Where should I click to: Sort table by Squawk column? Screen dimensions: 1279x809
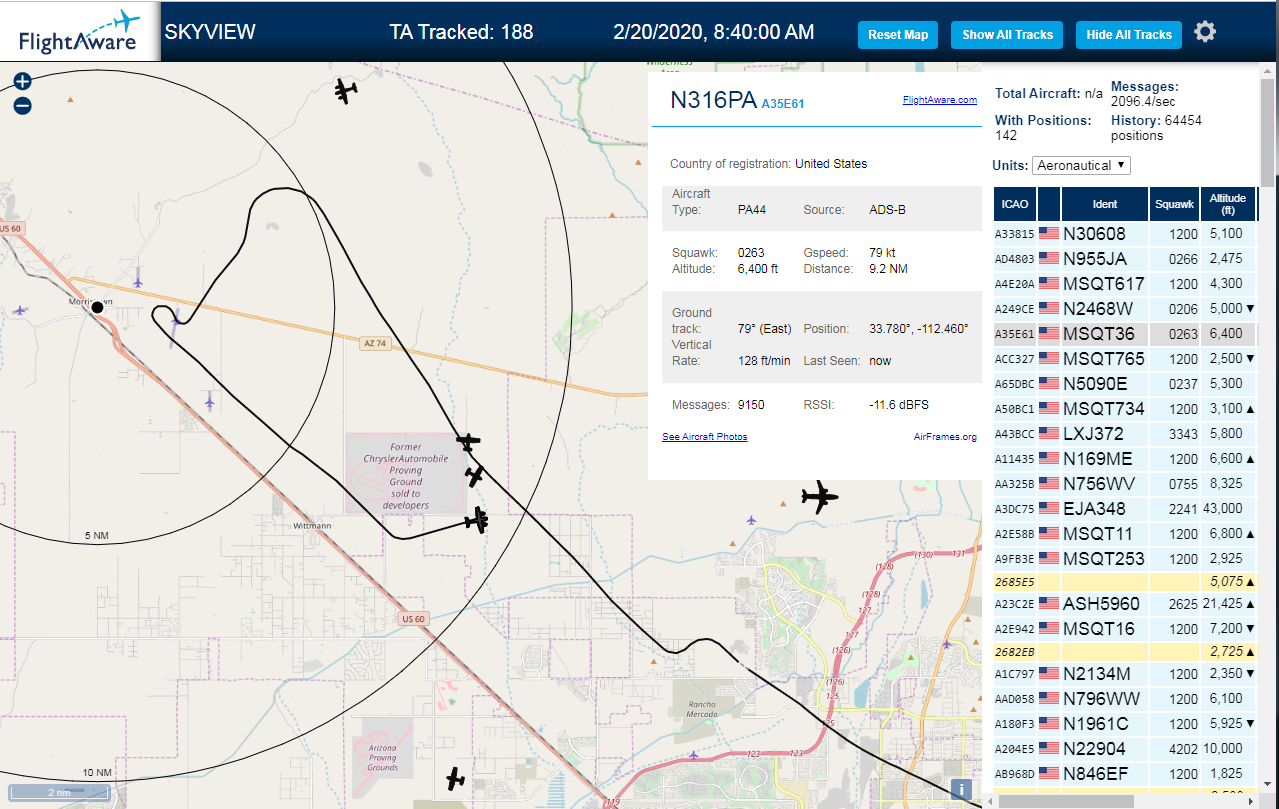click(1174, 204)
